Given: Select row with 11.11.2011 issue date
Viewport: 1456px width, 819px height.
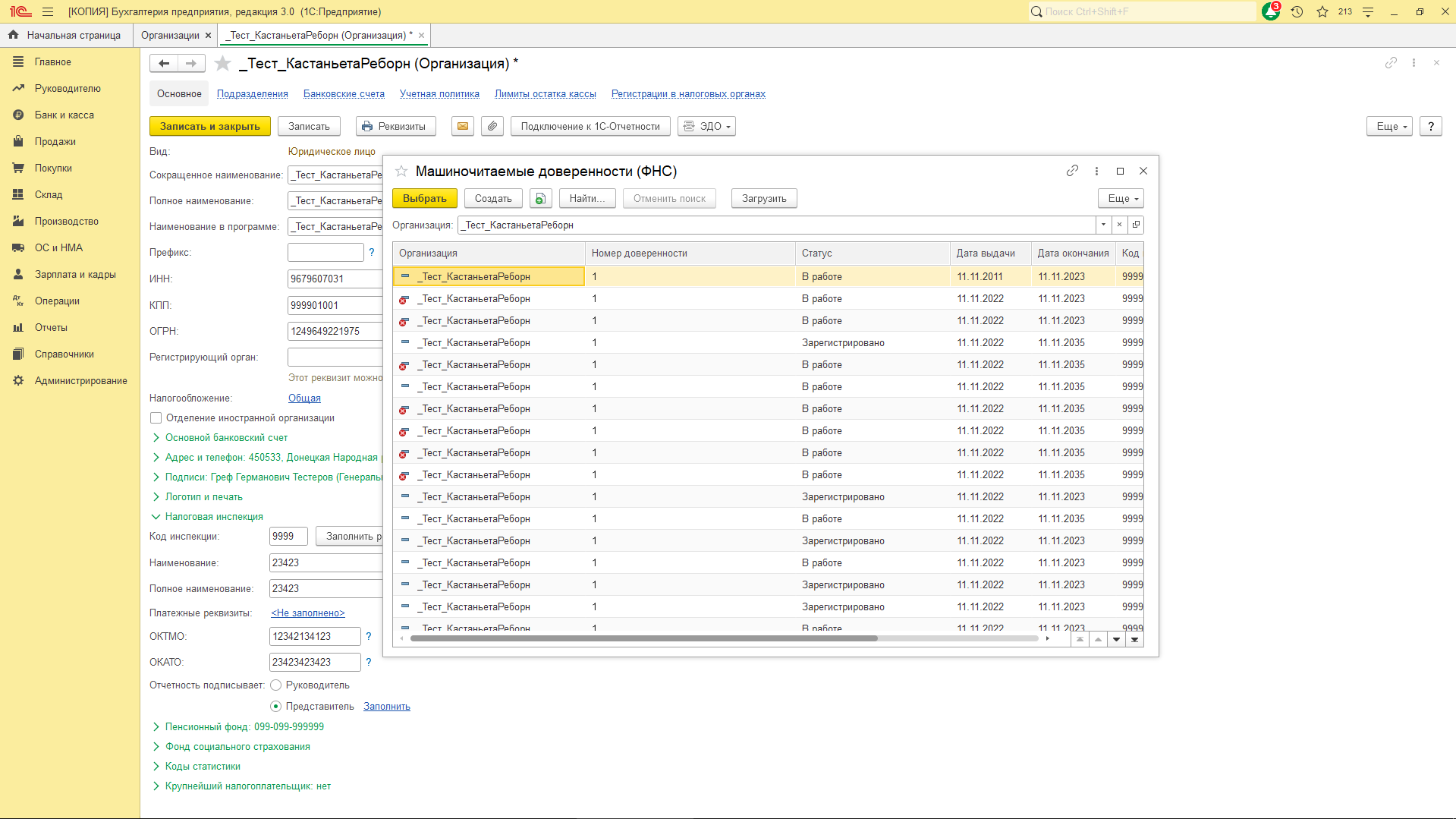Looking at the screenshot, I should 768,277.
